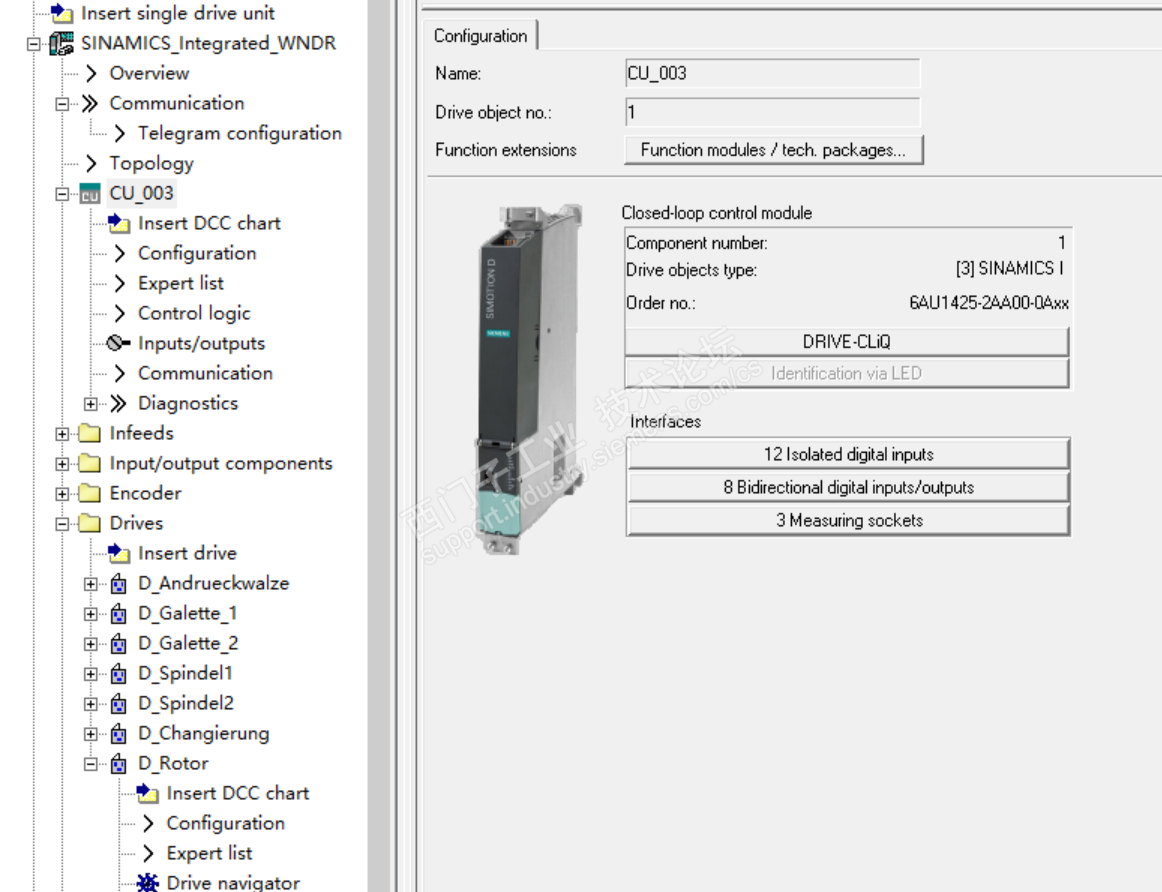Click the Inputs/outputs icon under CU_003
The height and width of the screenshot is (892, 1162).
tap(119, 343)
